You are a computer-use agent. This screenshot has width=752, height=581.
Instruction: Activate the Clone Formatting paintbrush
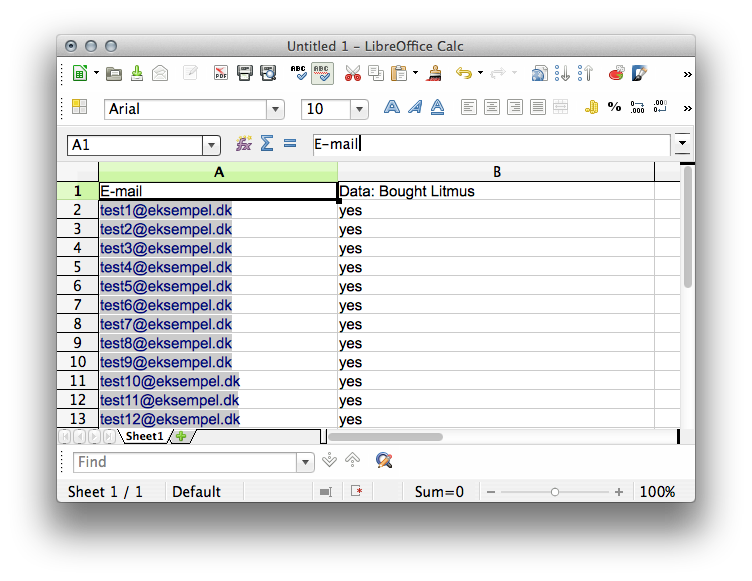435,73
